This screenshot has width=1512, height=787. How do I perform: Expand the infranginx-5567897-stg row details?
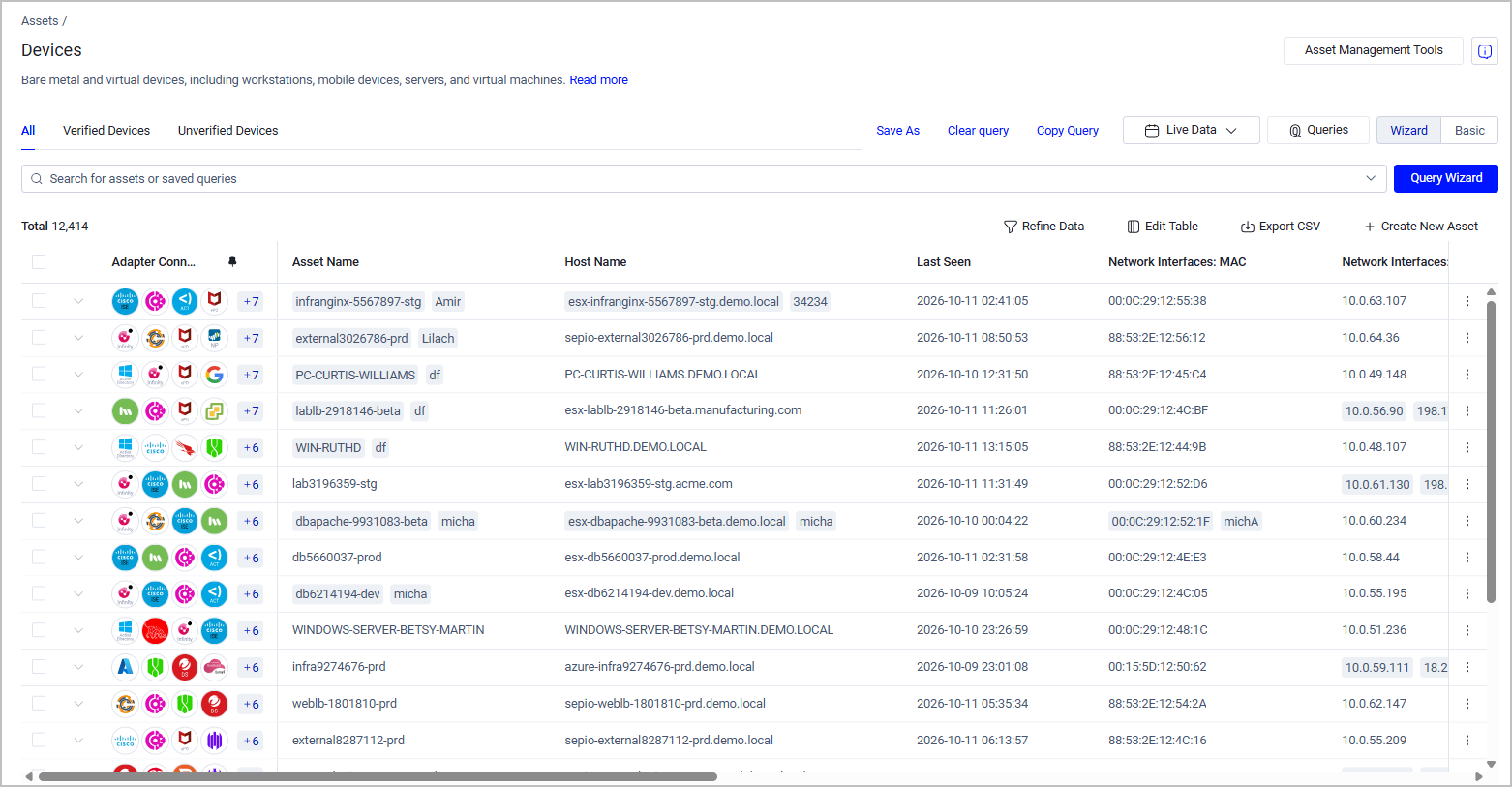click(78, 301)
